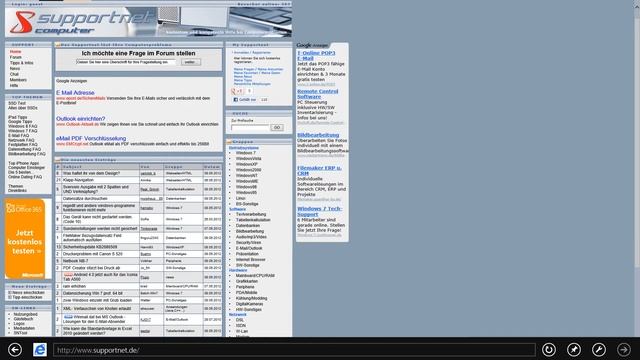Viewport: 640px width, 360px height.
Task: Open the Grafikkarten group link
Action: (247, 281)
